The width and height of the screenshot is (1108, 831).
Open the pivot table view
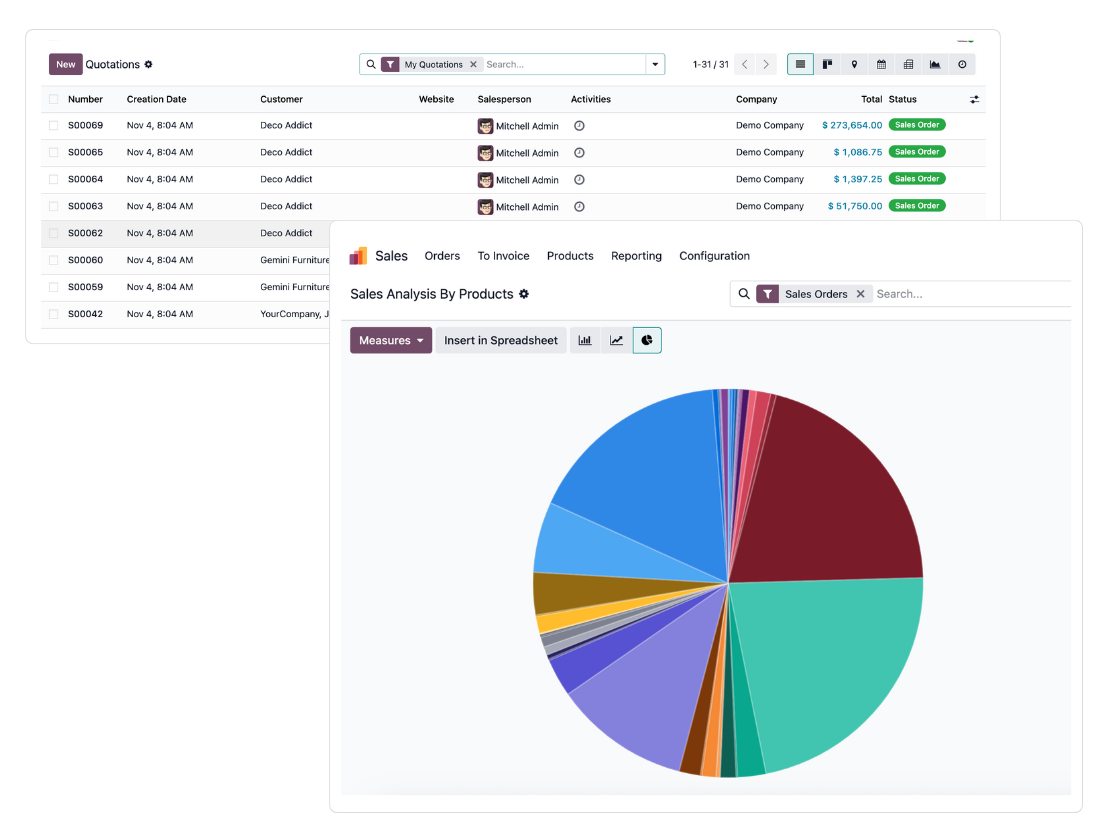coord(908,64)
